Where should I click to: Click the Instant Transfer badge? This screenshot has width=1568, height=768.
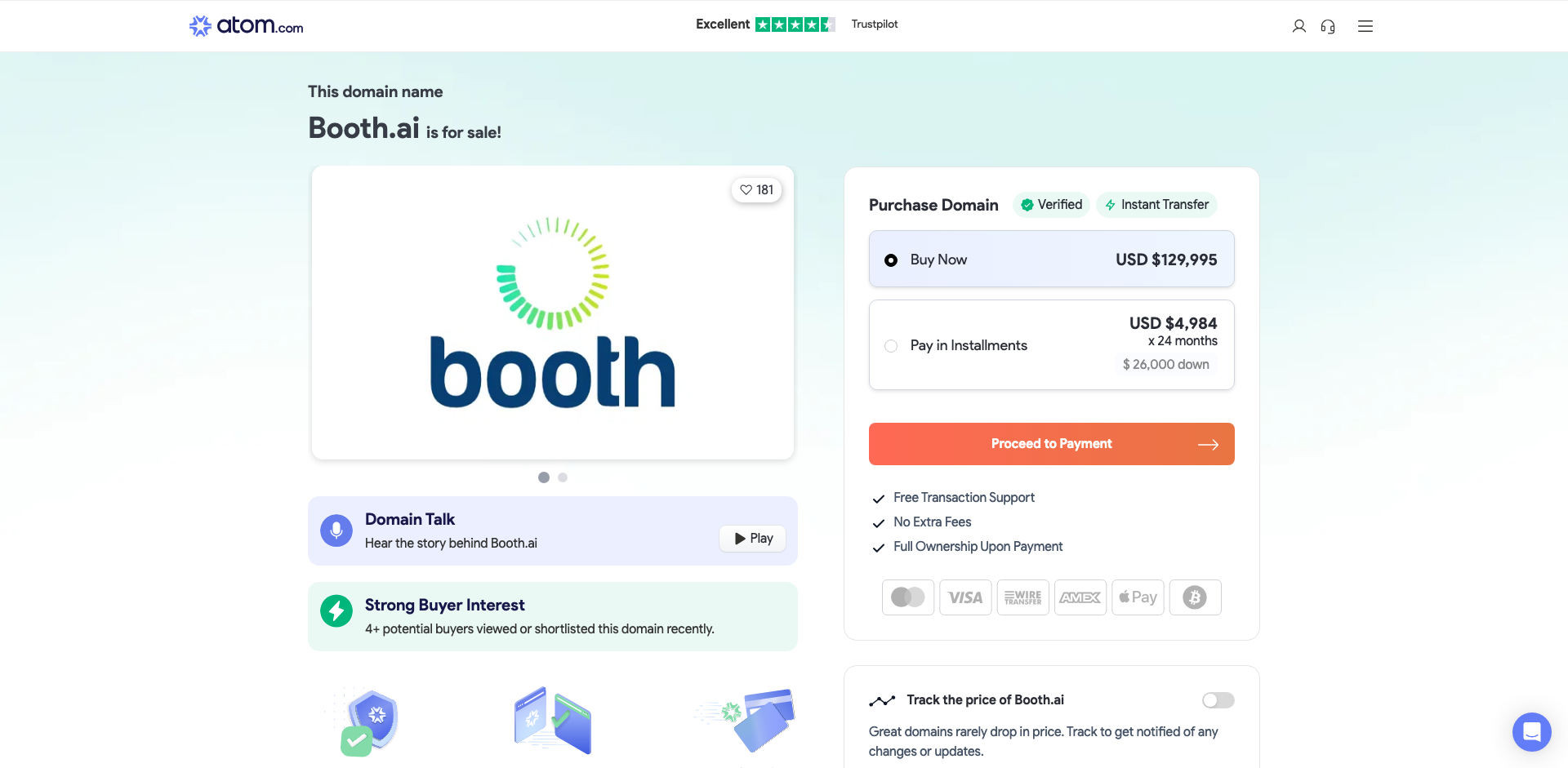click(x=1156, y=205)
